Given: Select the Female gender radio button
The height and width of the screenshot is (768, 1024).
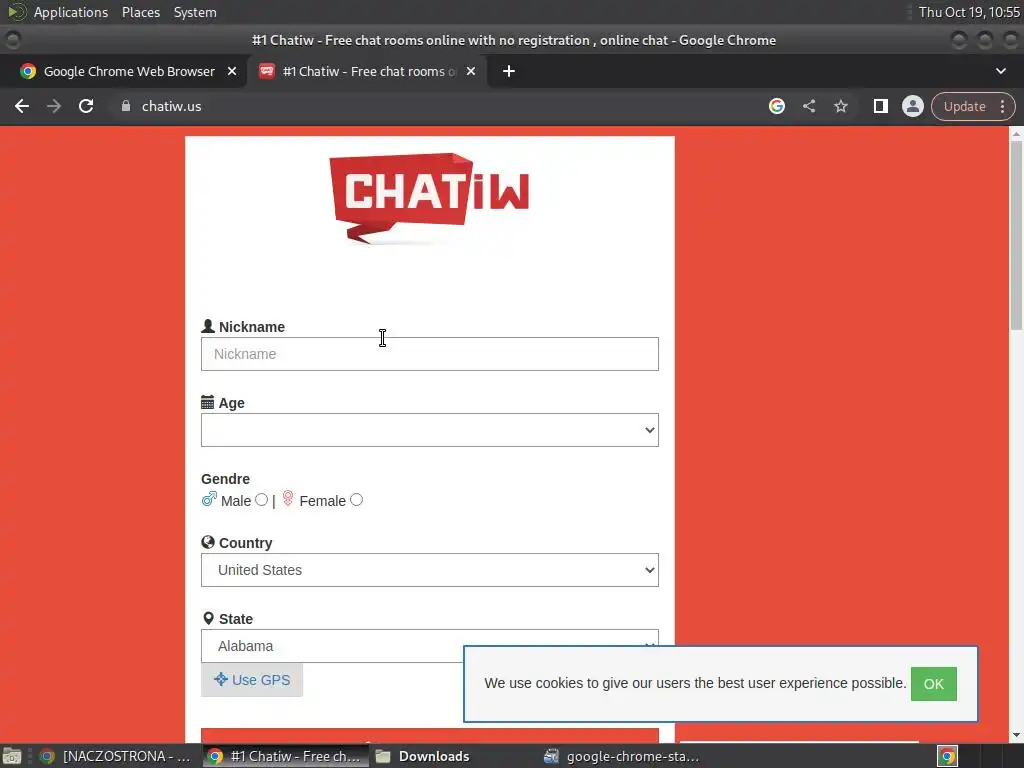Looking at the screenshot, I should [357, 500].
